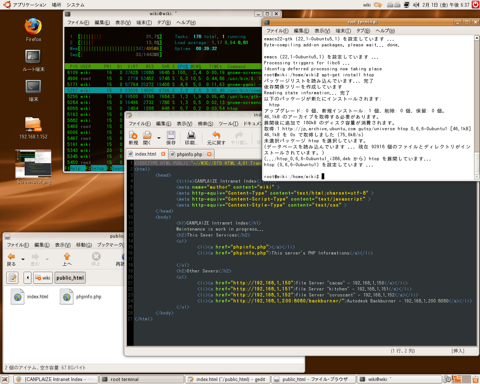The width and height of the screenshot is (480, 384).
Task: Click the 停止 (Stop) icon in file browser
Action: tap(96, 259)
